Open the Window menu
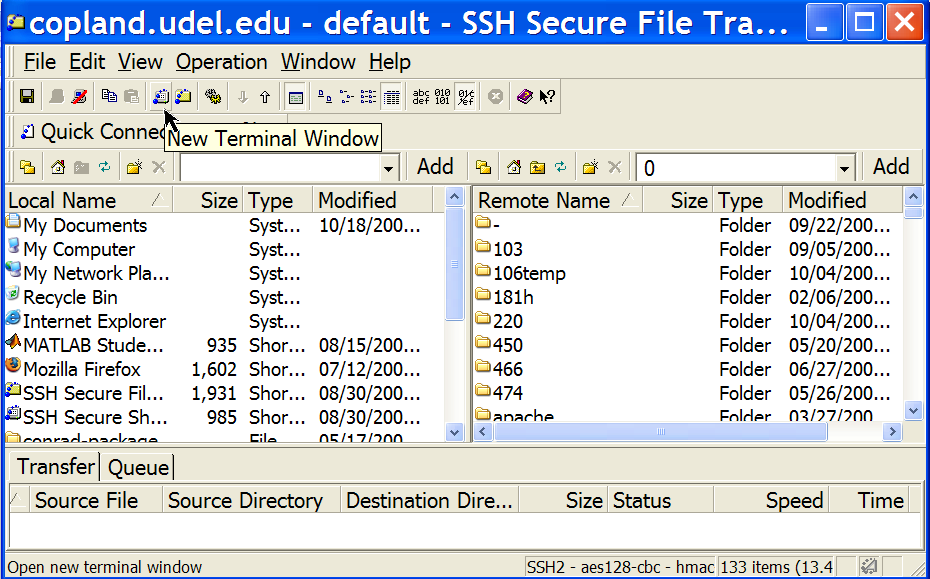This screenshot has width=930, height=579. (x=318, y=62)
